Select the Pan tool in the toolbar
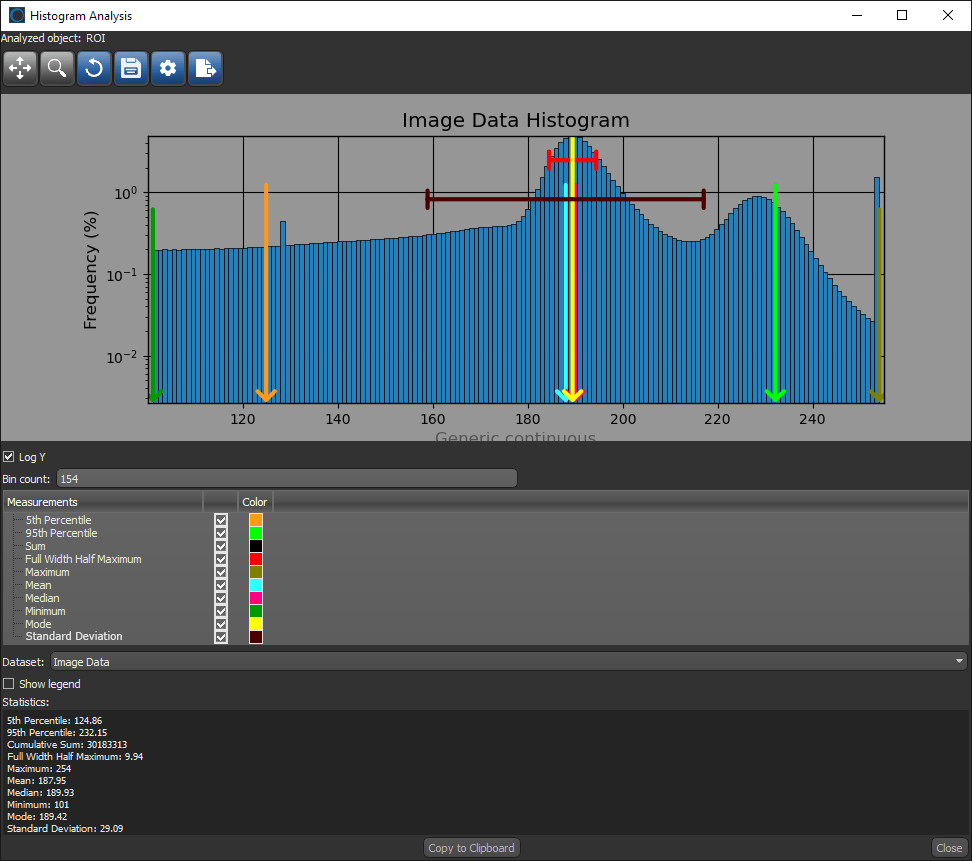 click(20, 68)
